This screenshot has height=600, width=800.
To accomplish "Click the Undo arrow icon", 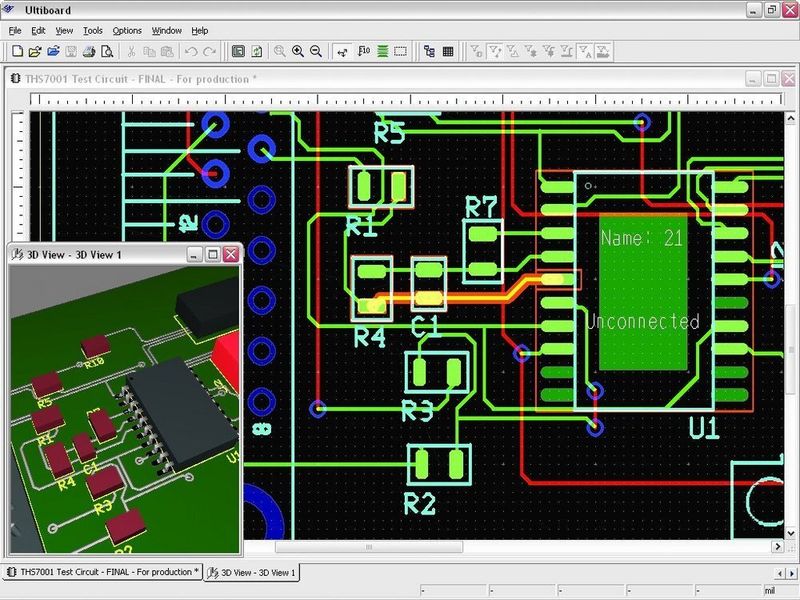I will point(191,51).
